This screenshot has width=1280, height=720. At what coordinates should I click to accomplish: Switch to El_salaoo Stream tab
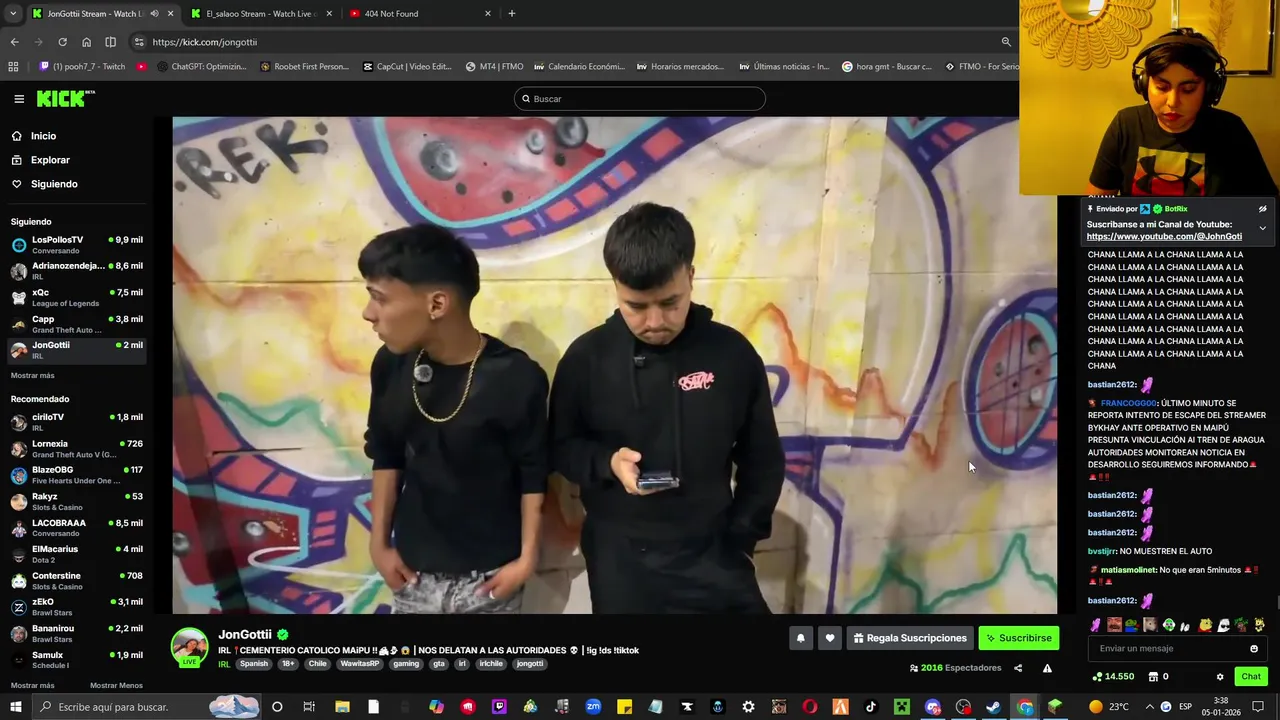(260, 14)
